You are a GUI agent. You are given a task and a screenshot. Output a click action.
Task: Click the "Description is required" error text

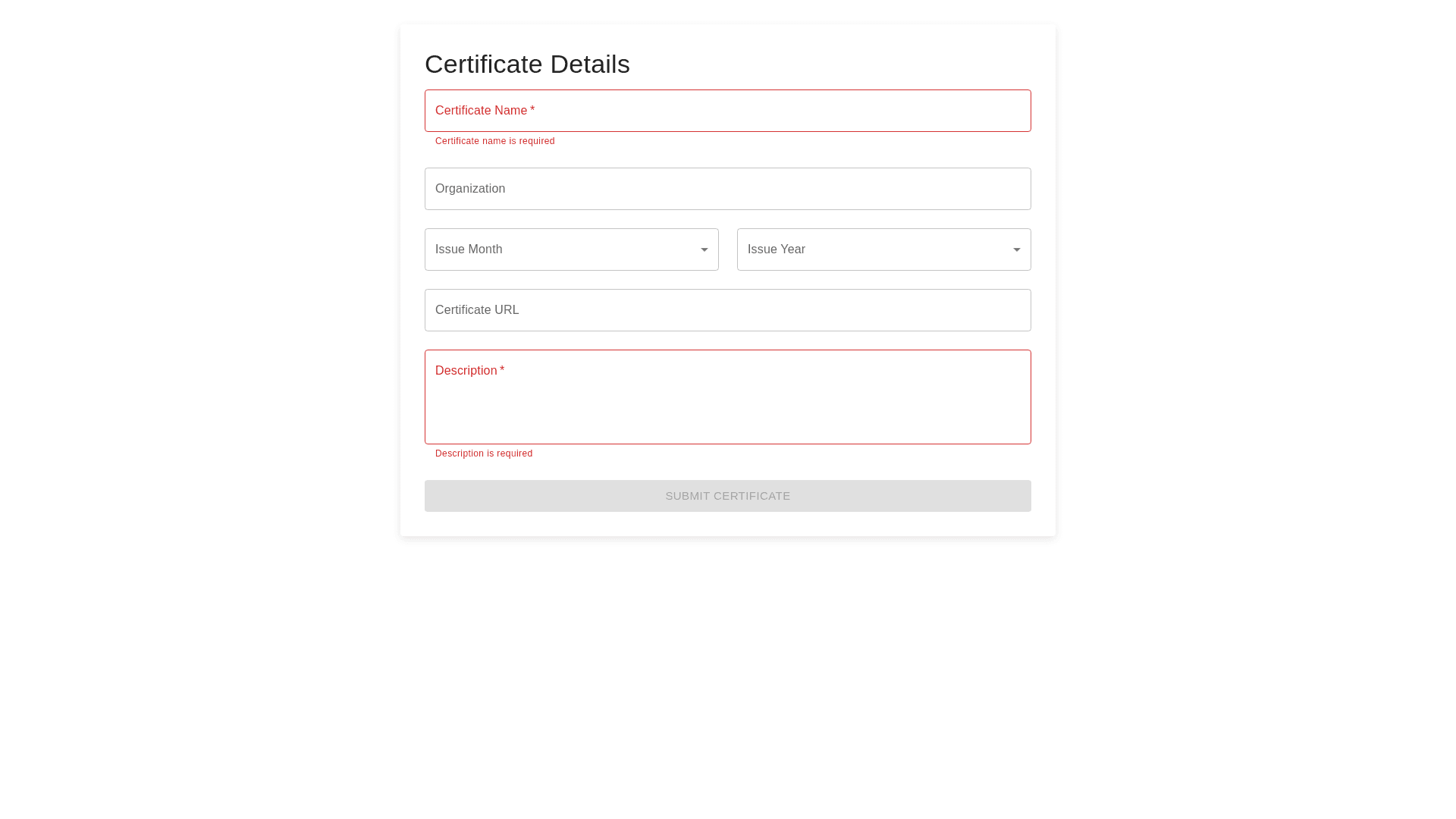tap(484, 453)
